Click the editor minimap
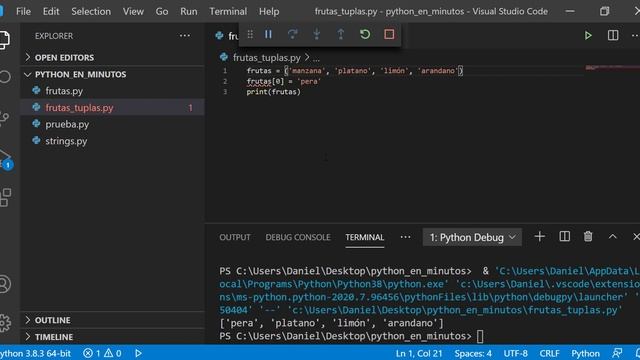The height and width of the screenshot is (360, 640). click(x=611, y=68)
